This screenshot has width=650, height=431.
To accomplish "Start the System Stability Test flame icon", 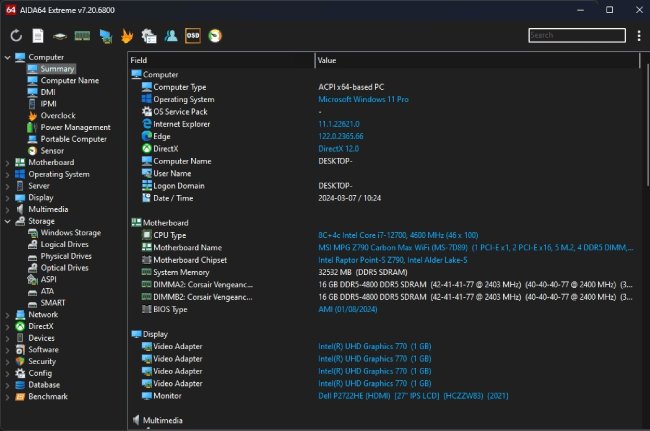I will click(127, 36).
